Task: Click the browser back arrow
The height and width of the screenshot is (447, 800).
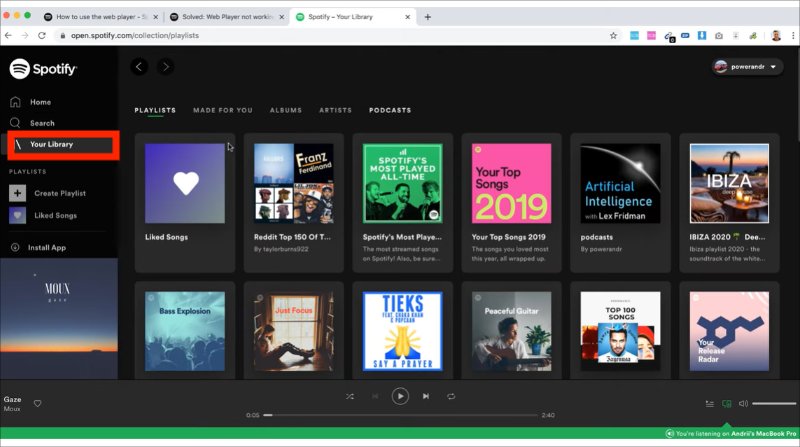Action: (8, 35)
